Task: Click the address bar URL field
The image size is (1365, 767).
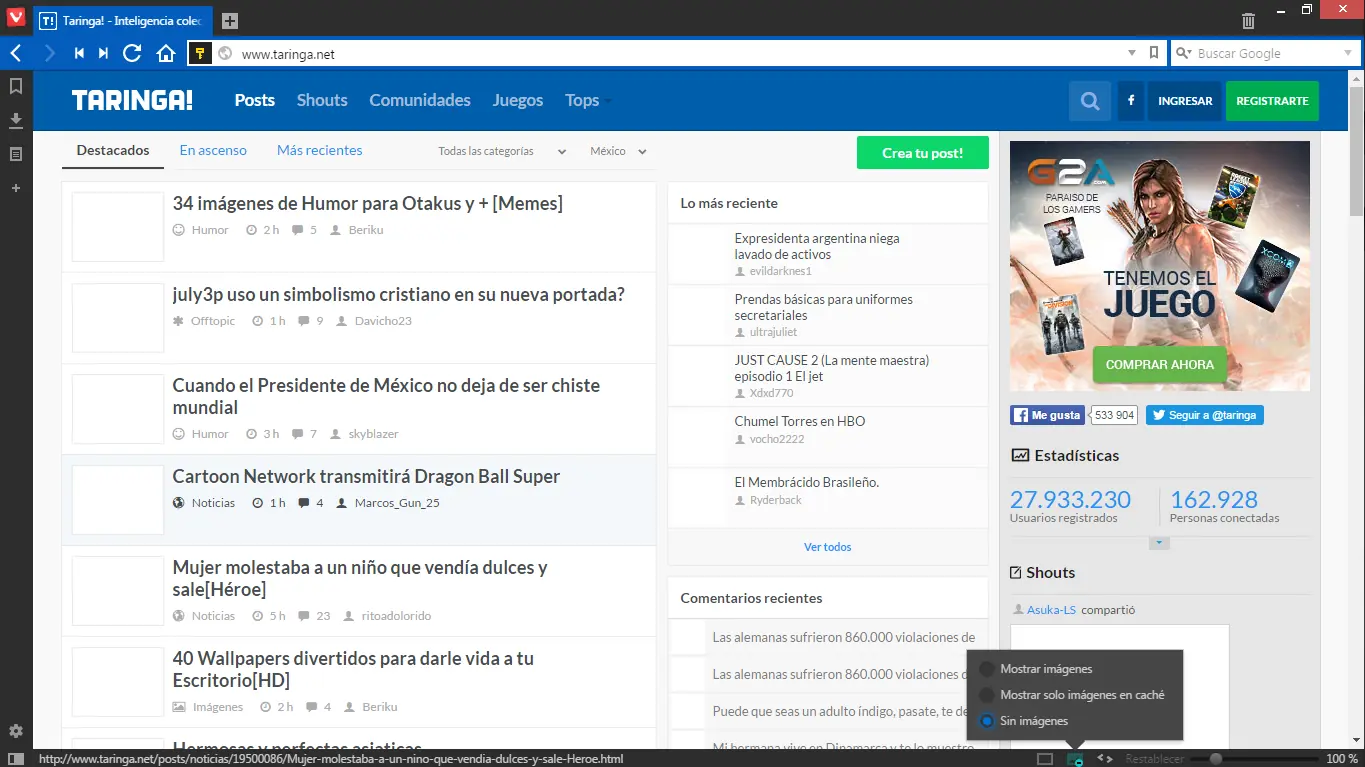Action: click(x=680, y=54)
